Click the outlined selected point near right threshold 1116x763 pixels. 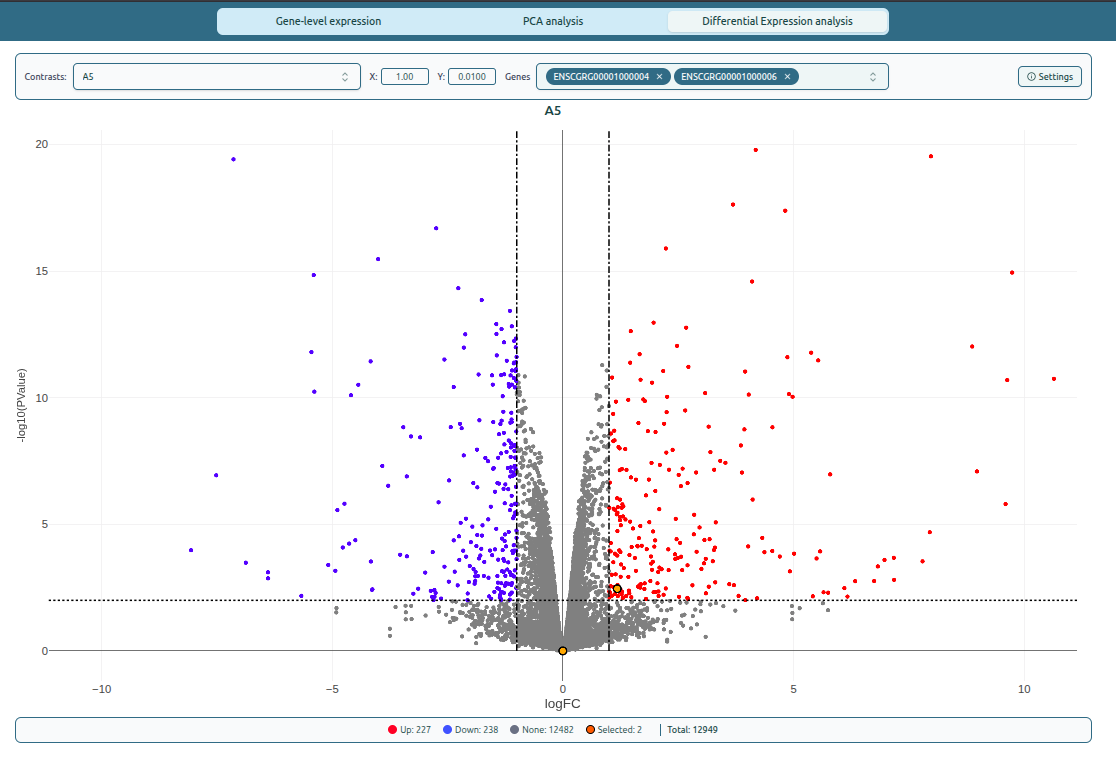pyautogui.click(x=617, y=589)
